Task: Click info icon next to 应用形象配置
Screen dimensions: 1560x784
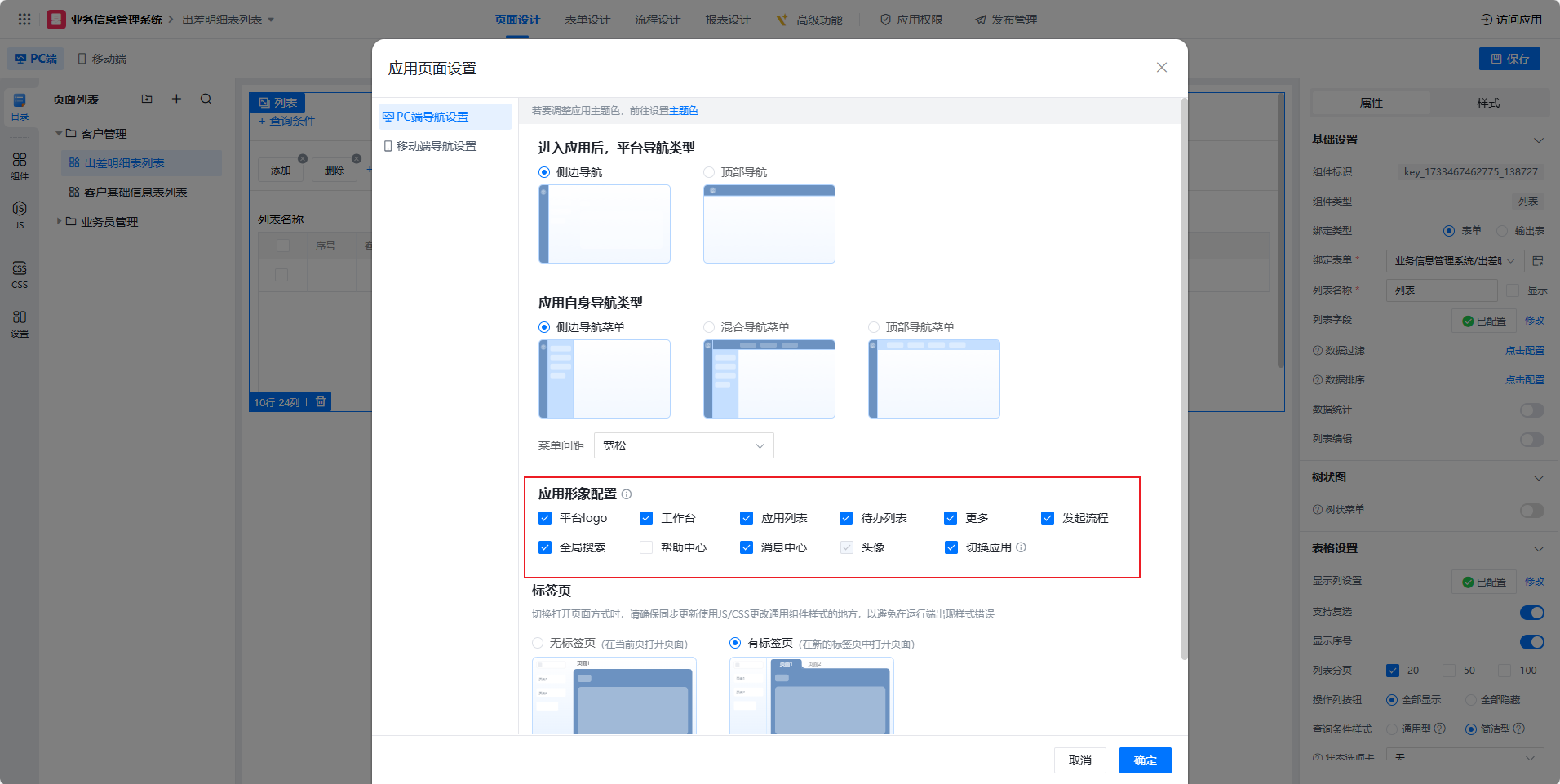Action: tap(627, 494)
